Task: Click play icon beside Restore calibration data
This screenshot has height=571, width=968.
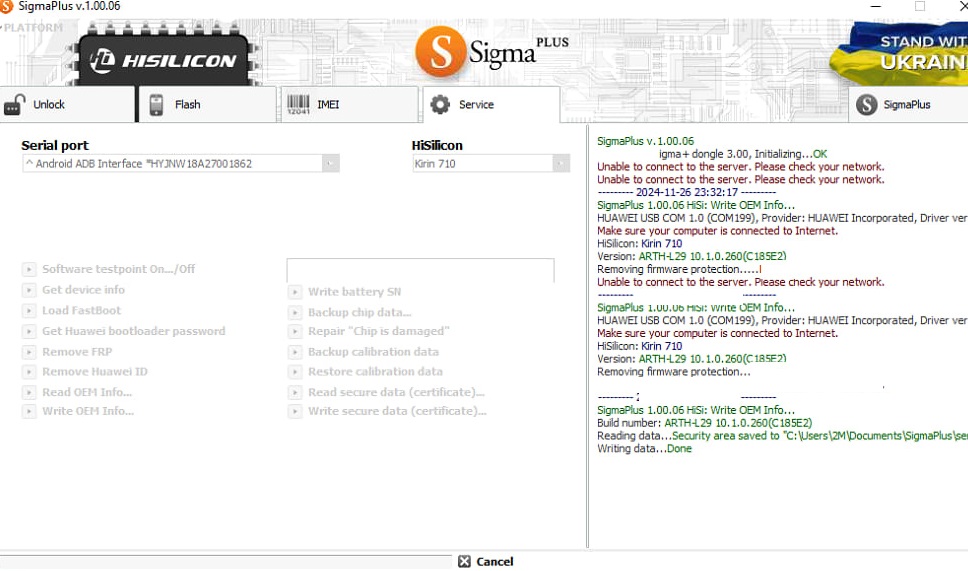Action: pos(295,372)
